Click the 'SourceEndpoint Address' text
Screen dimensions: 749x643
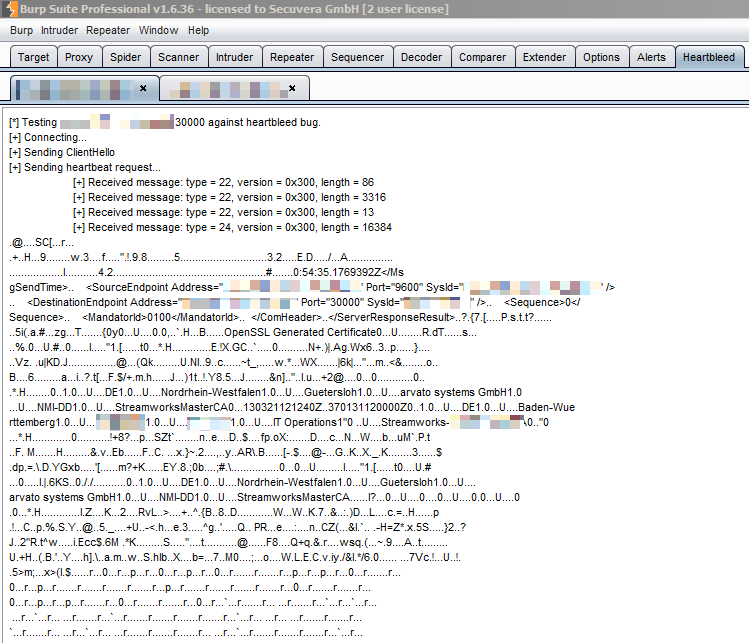(152, 287)
